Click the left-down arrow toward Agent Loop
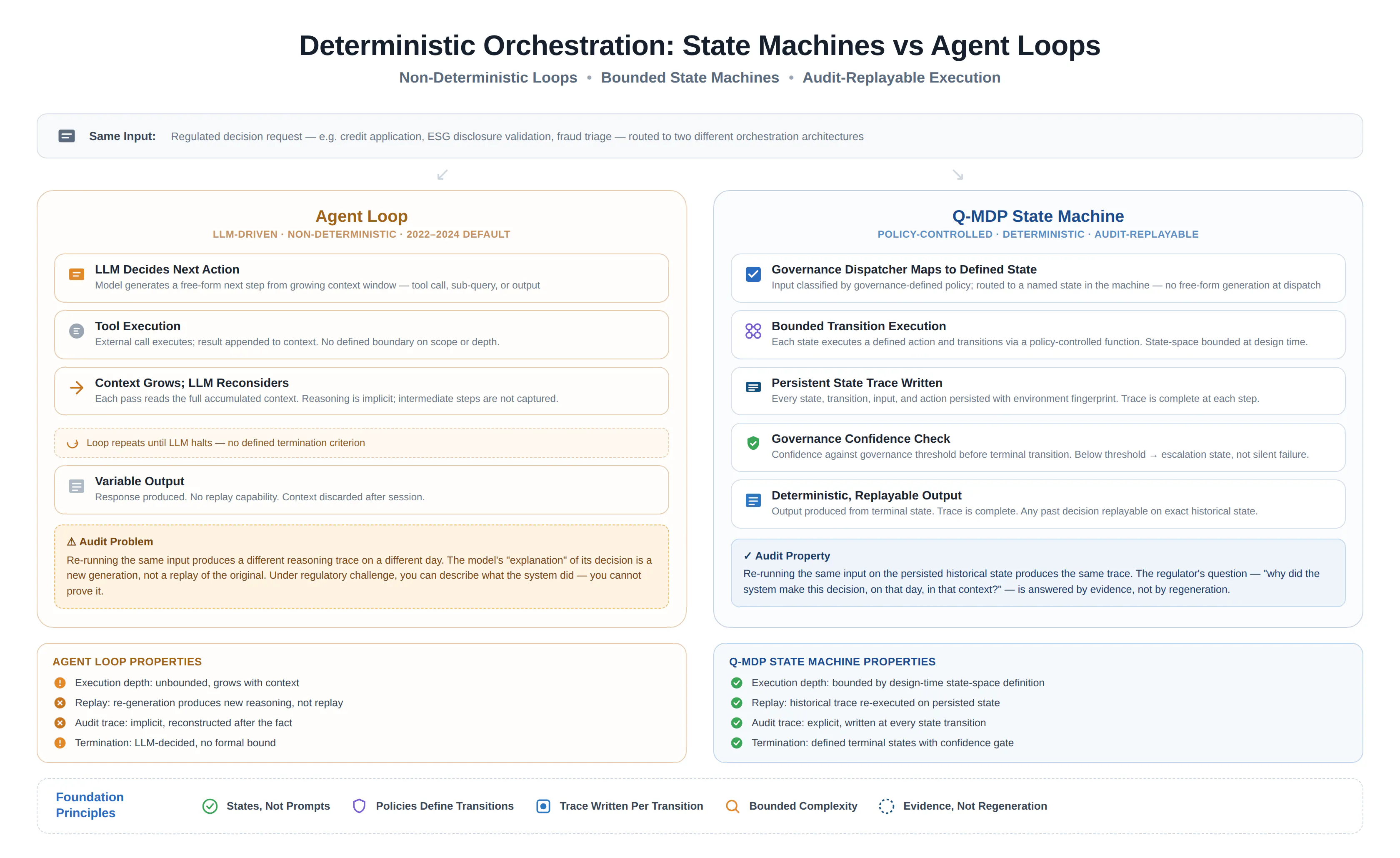 (442, 175)
